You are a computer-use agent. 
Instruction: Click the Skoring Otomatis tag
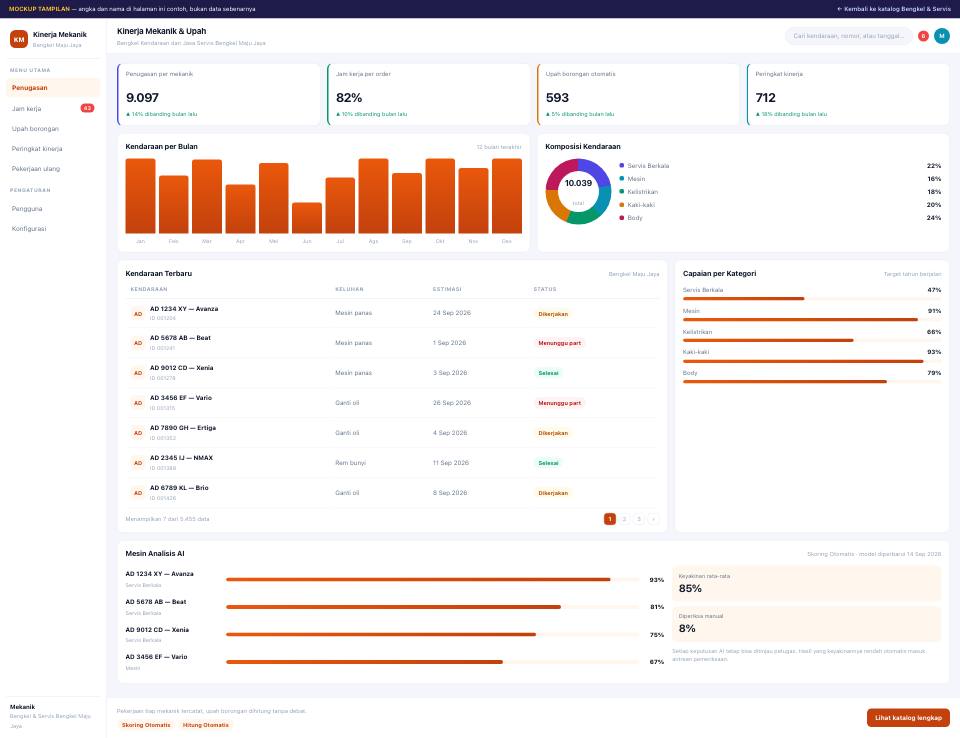click(146, 725)
